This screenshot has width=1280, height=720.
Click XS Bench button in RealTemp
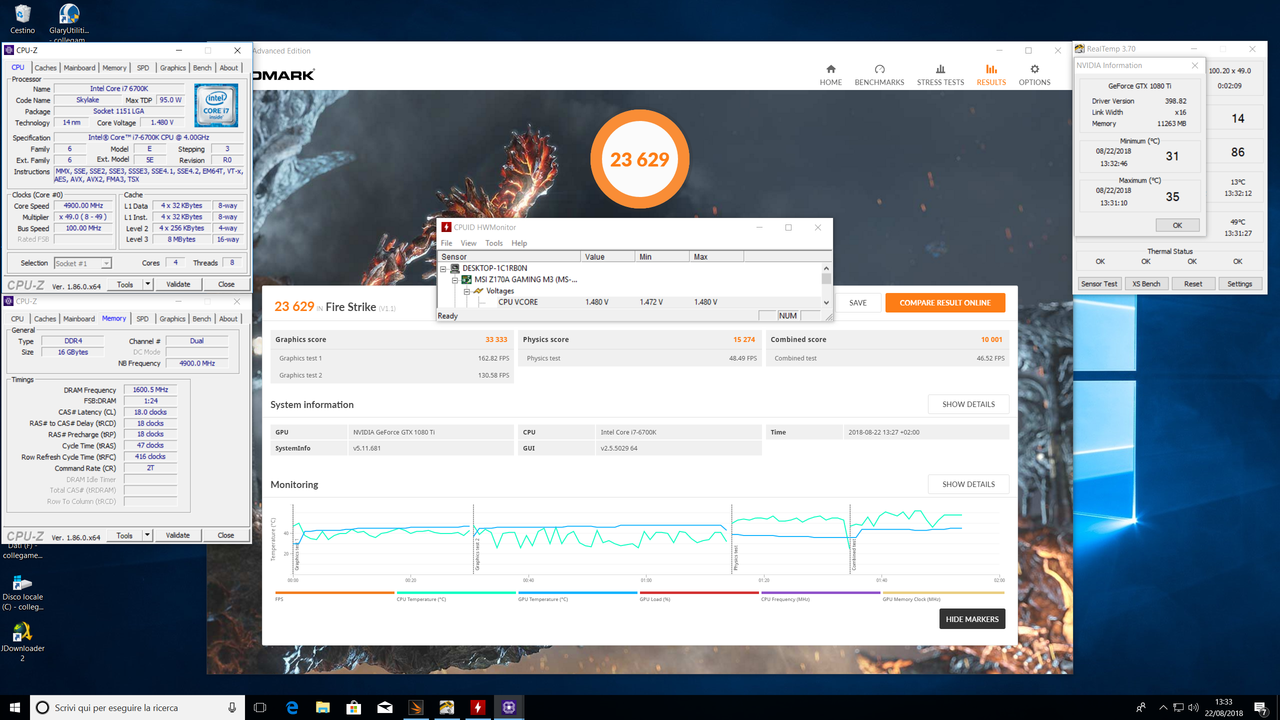point(1146,284)
